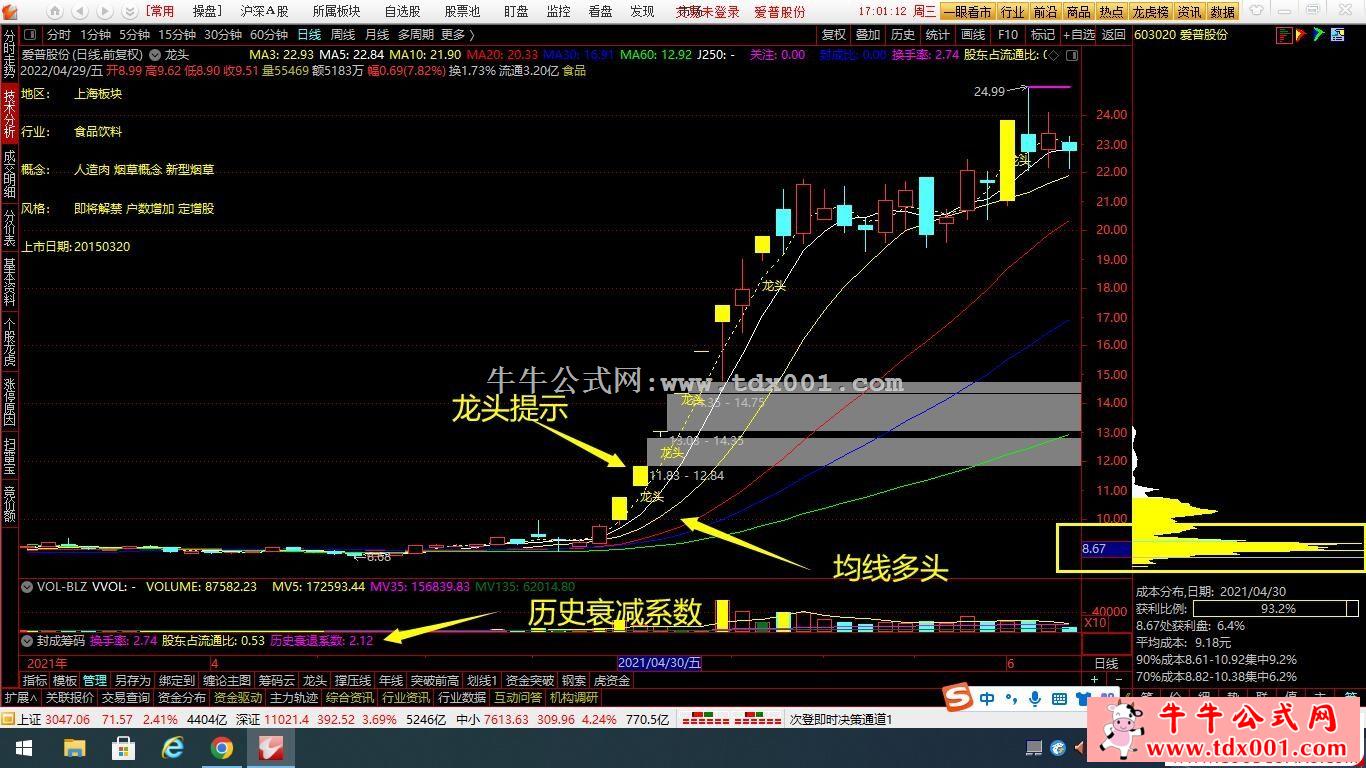Open 资金驱动 bottom tab
Screen dimensions: 1366x768
[237, 698]
